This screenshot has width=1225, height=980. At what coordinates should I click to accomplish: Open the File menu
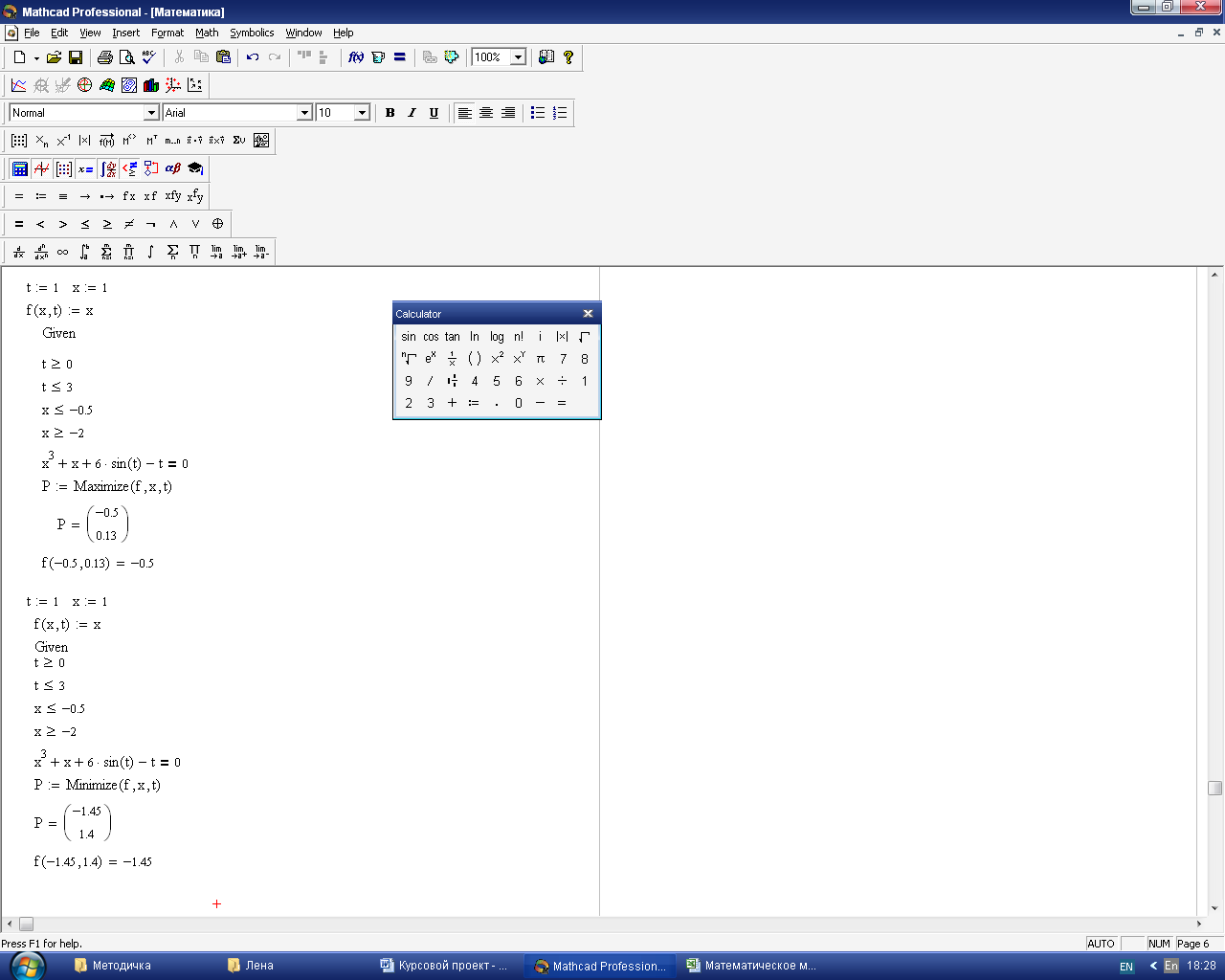coord(32,33)
